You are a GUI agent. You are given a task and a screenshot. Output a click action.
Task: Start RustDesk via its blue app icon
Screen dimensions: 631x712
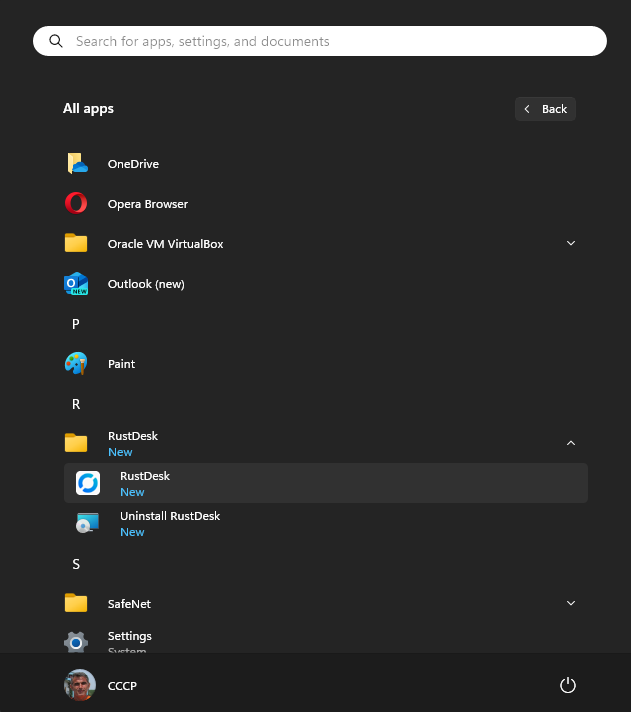(x=88, y=483)
